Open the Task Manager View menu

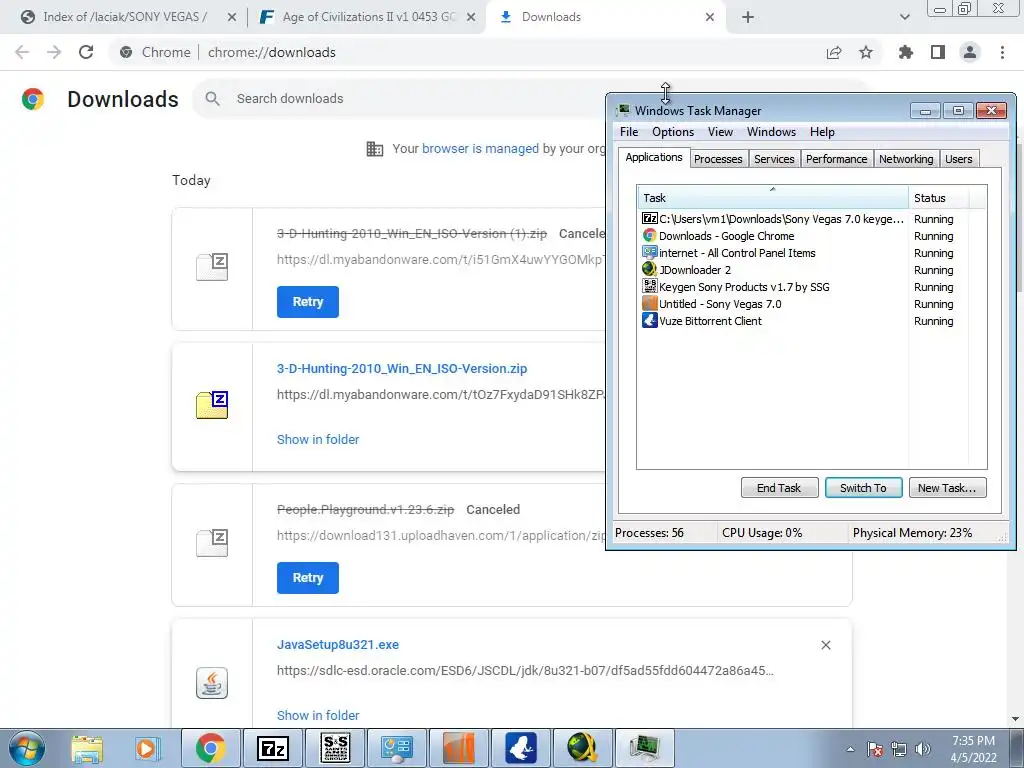coord(720,132)
